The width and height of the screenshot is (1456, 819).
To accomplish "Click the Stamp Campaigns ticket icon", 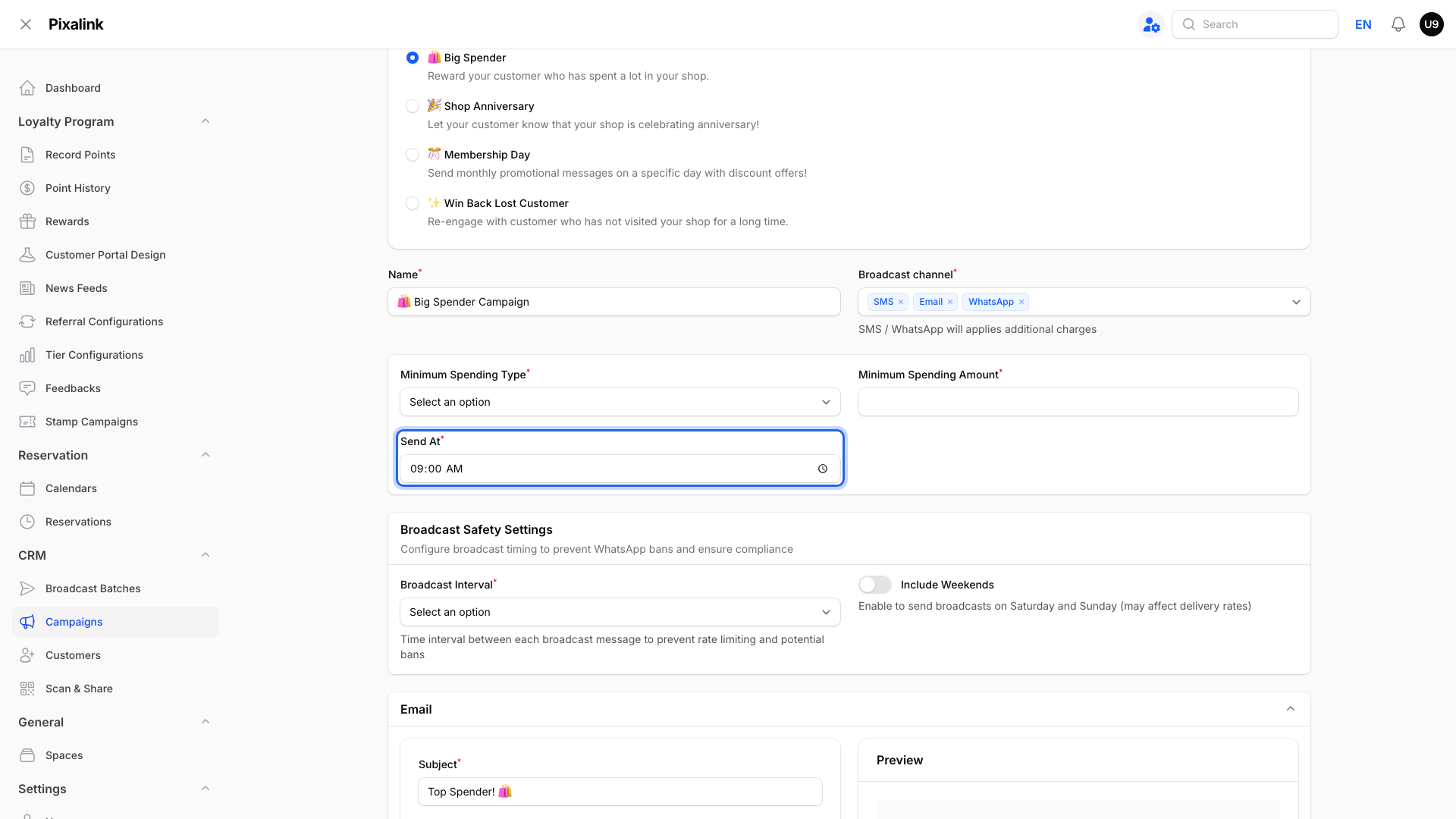I will (x=27, y=422).
